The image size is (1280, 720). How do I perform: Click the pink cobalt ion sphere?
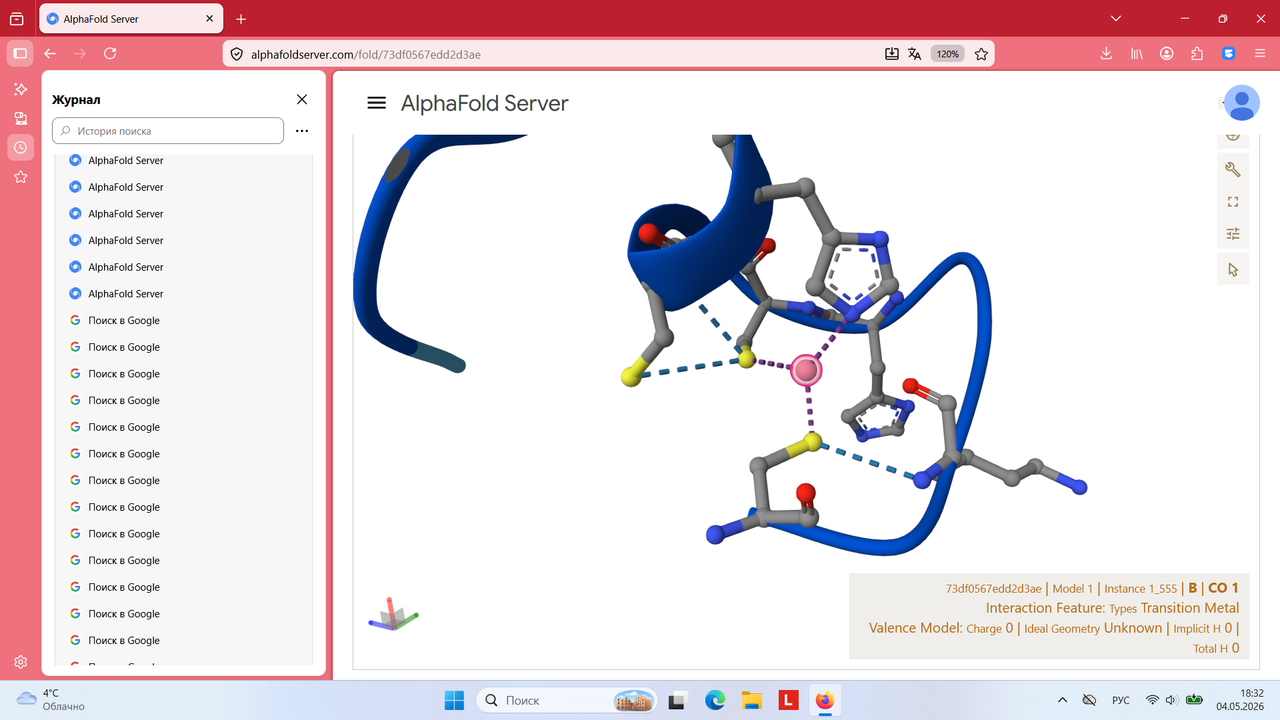coord(806,370)
